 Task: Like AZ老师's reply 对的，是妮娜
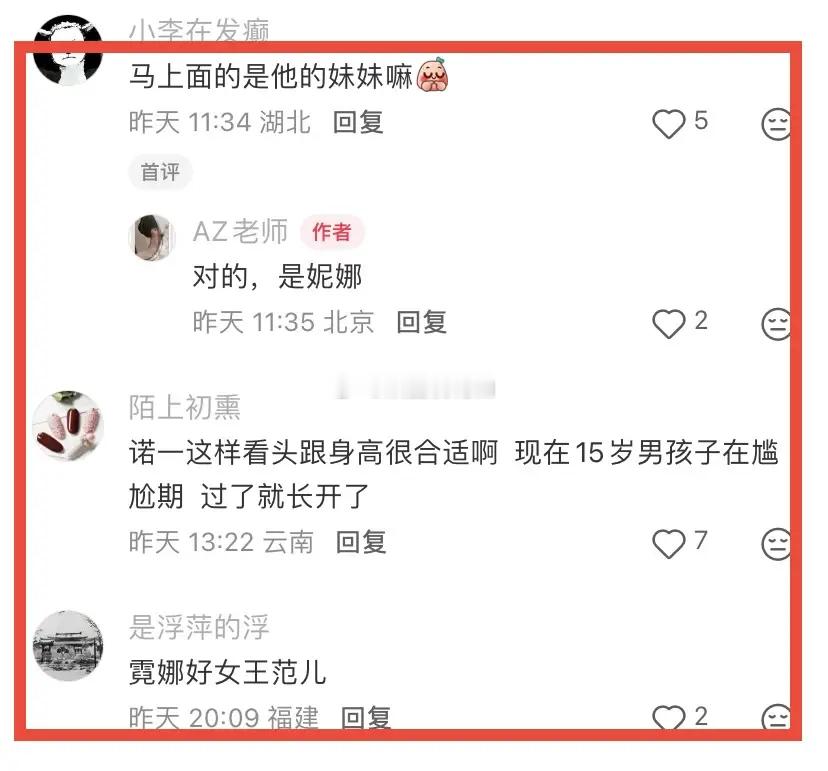[x=669, y=323]
